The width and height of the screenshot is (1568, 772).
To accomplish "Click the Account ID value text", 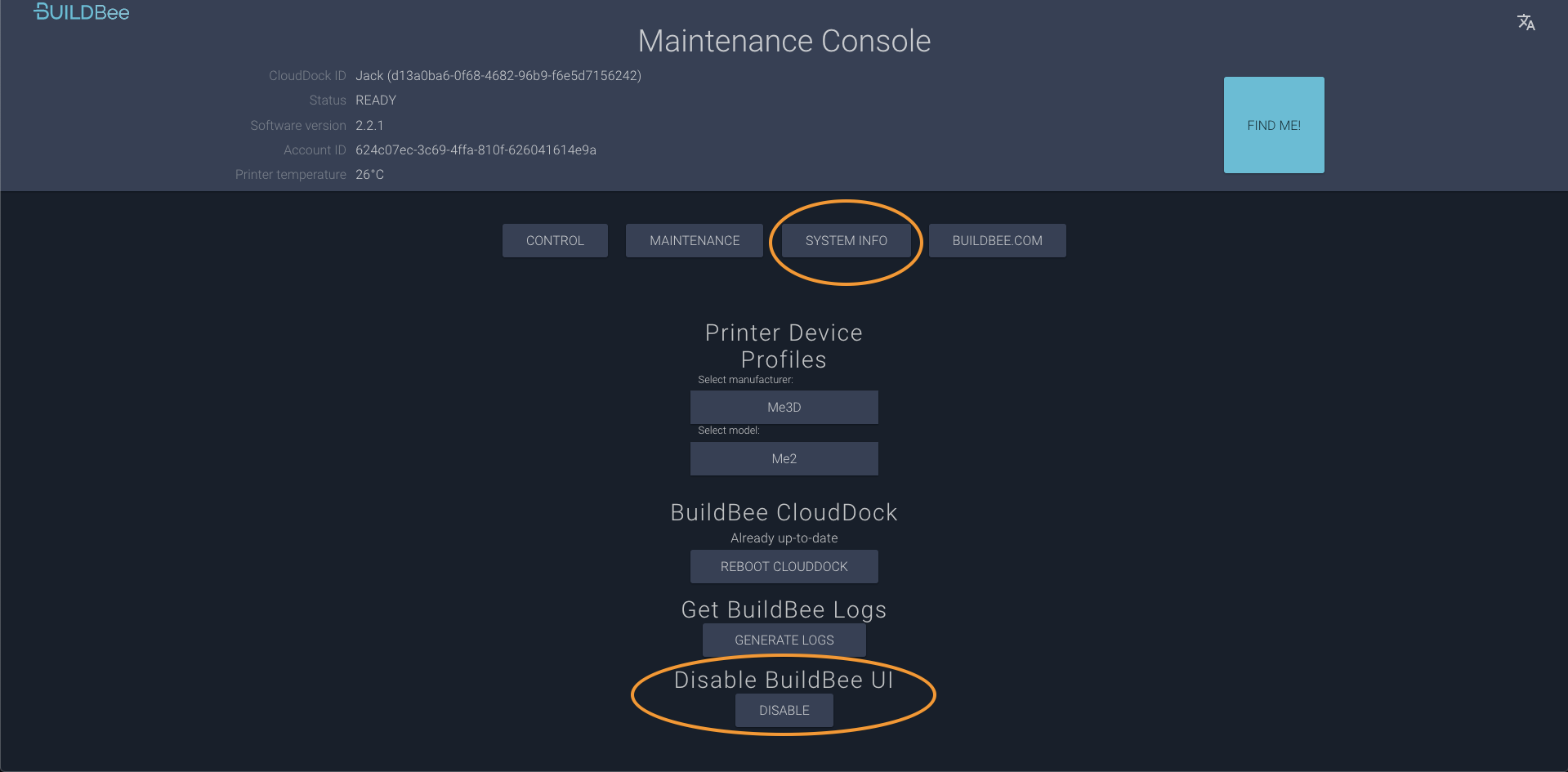I will coord(476,149).
